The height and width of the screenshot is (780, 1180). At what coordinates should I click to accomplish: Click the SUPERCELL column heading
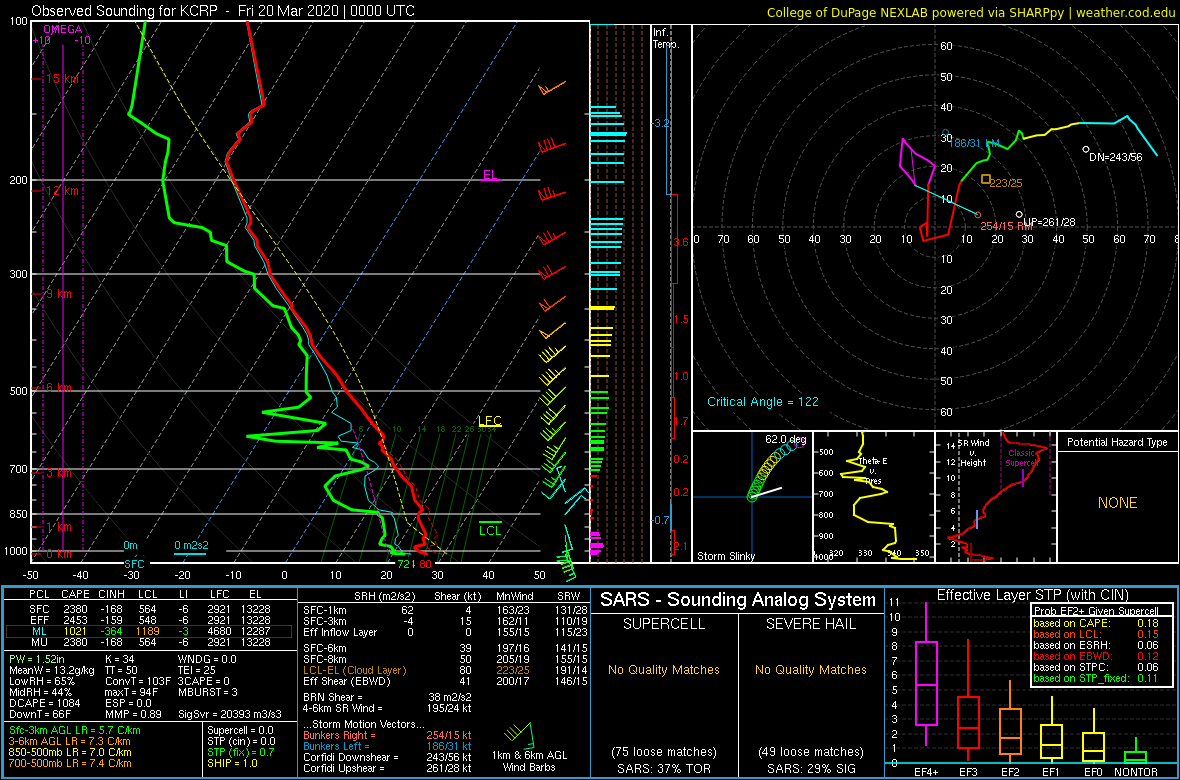pyautogui.click(x=664, y=626)
